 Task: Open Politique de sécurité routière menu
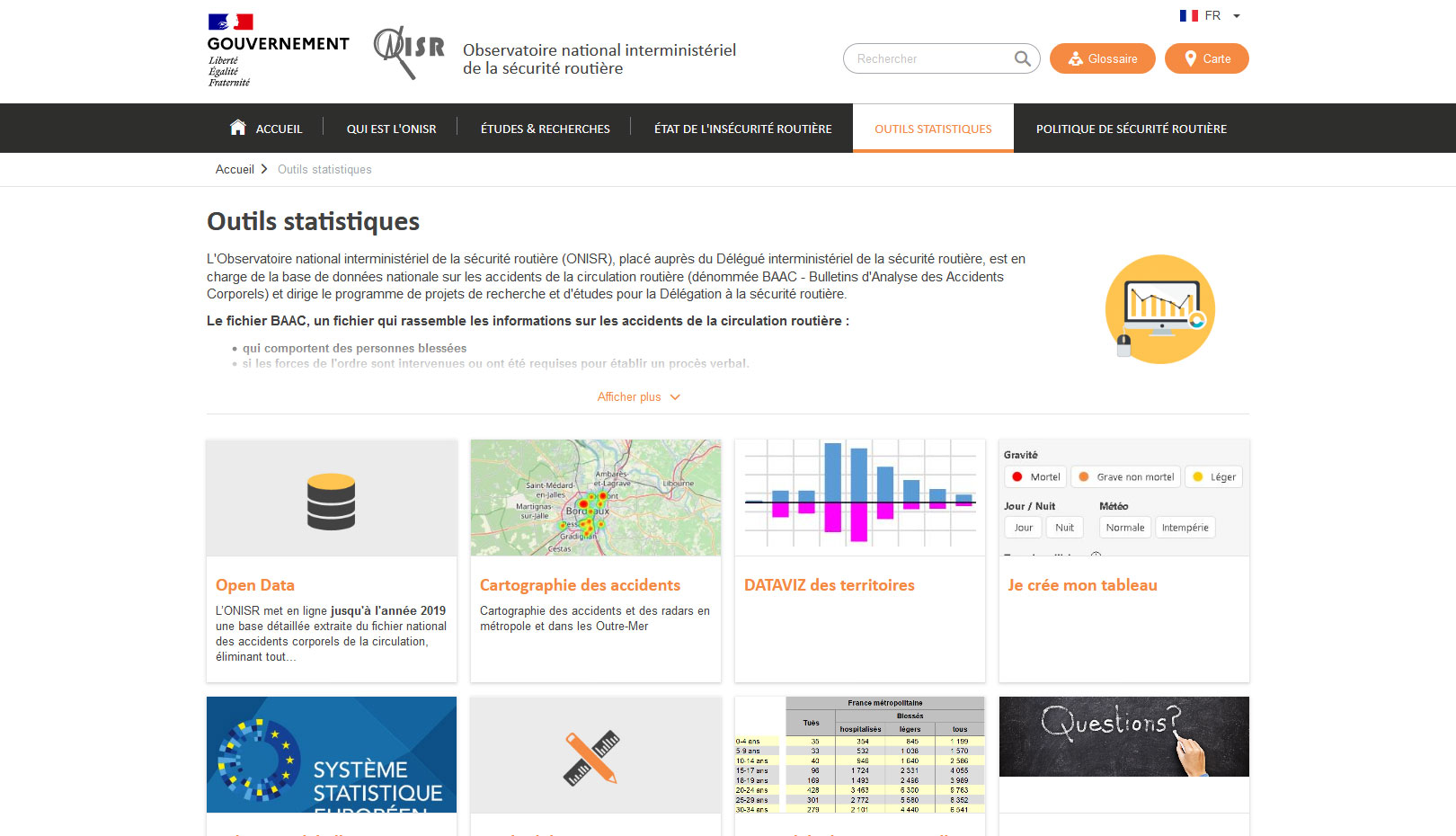(x=1131, y=129)
